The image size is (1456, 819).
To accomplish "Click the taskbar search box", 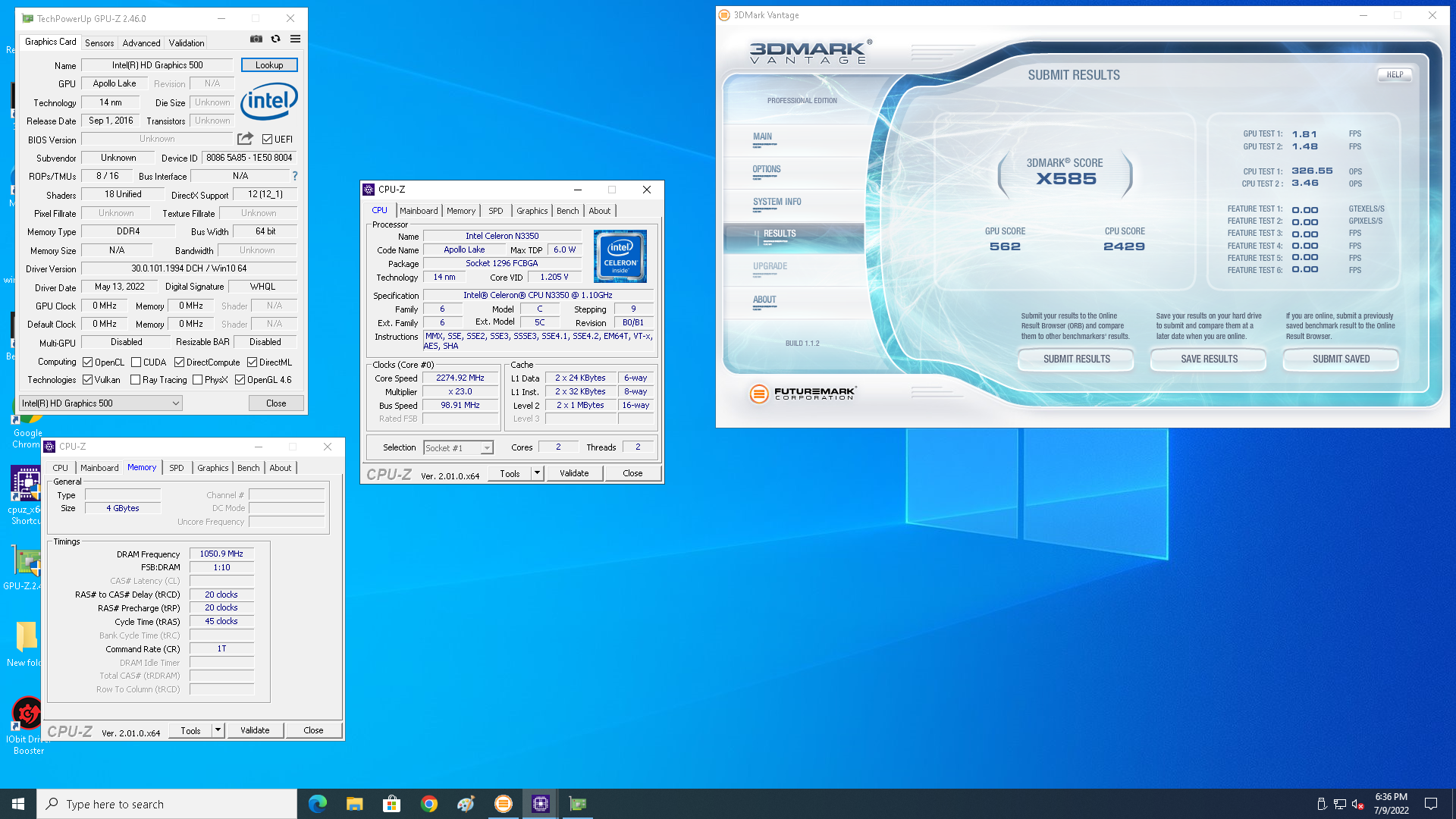I will 167,804.
